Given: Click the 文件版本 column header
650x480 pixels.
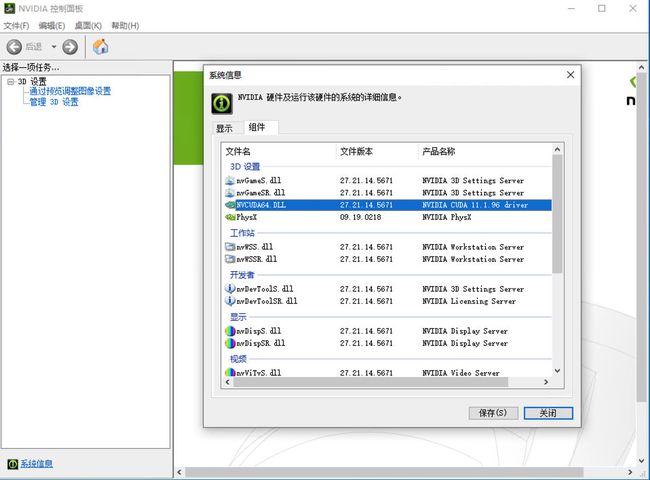Looking at the screenshot, I should [x=377, y=151].
